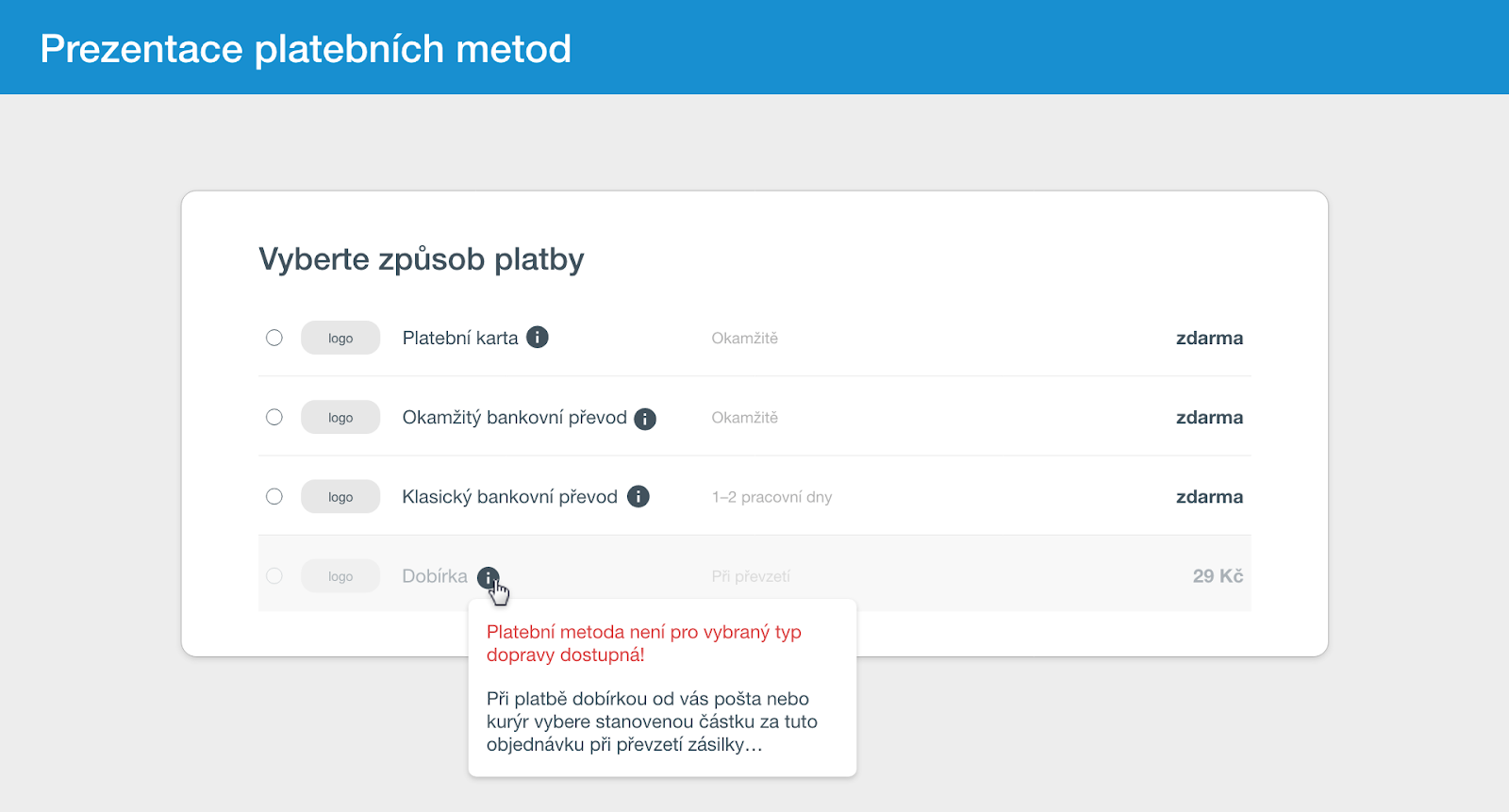The image size is (1509, 812).
Task: Choose Okamžitý bankovní převod radio option
Action: 274,417
